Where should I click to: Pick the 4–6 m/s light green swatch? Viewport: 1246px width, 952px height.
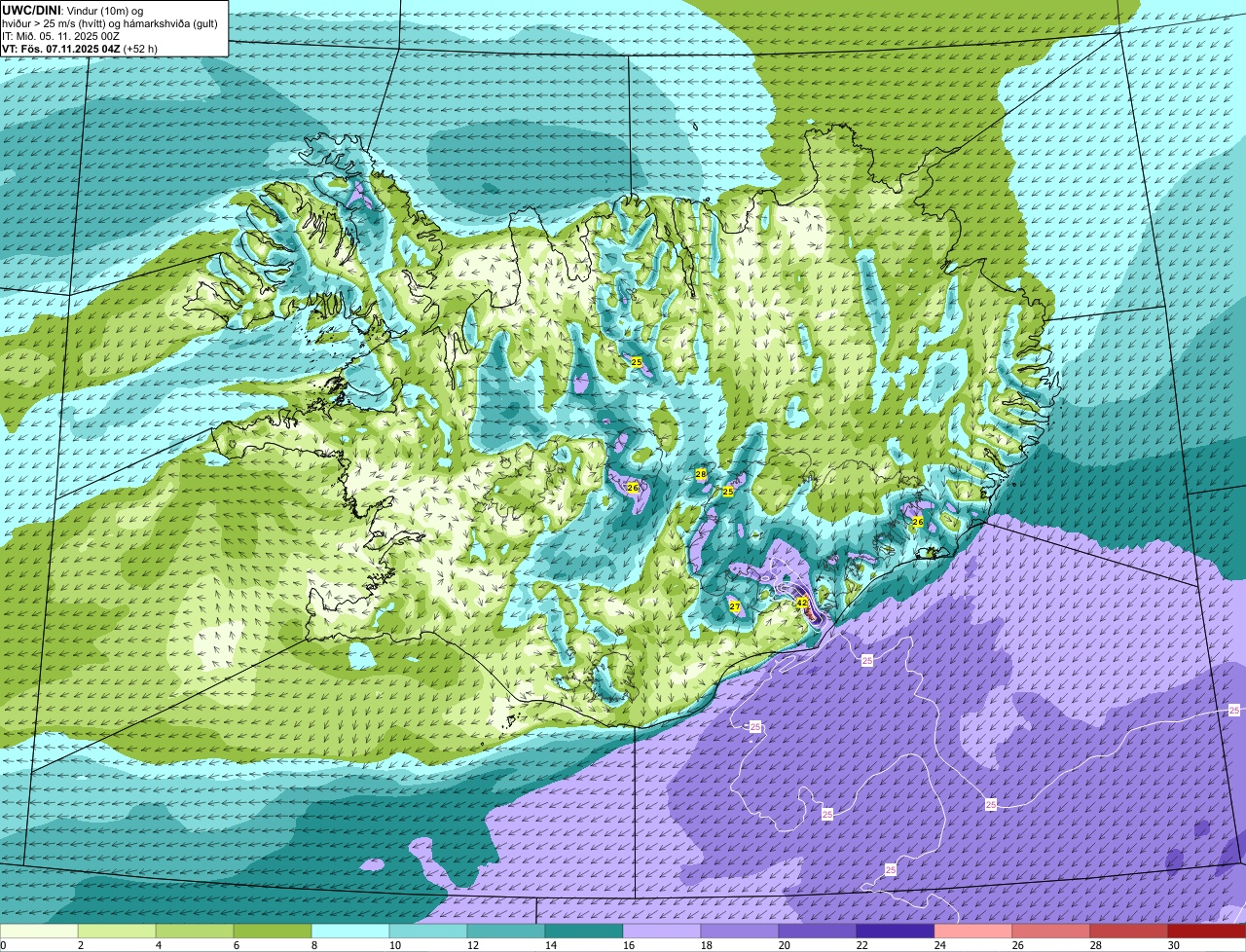click(195, 931)
